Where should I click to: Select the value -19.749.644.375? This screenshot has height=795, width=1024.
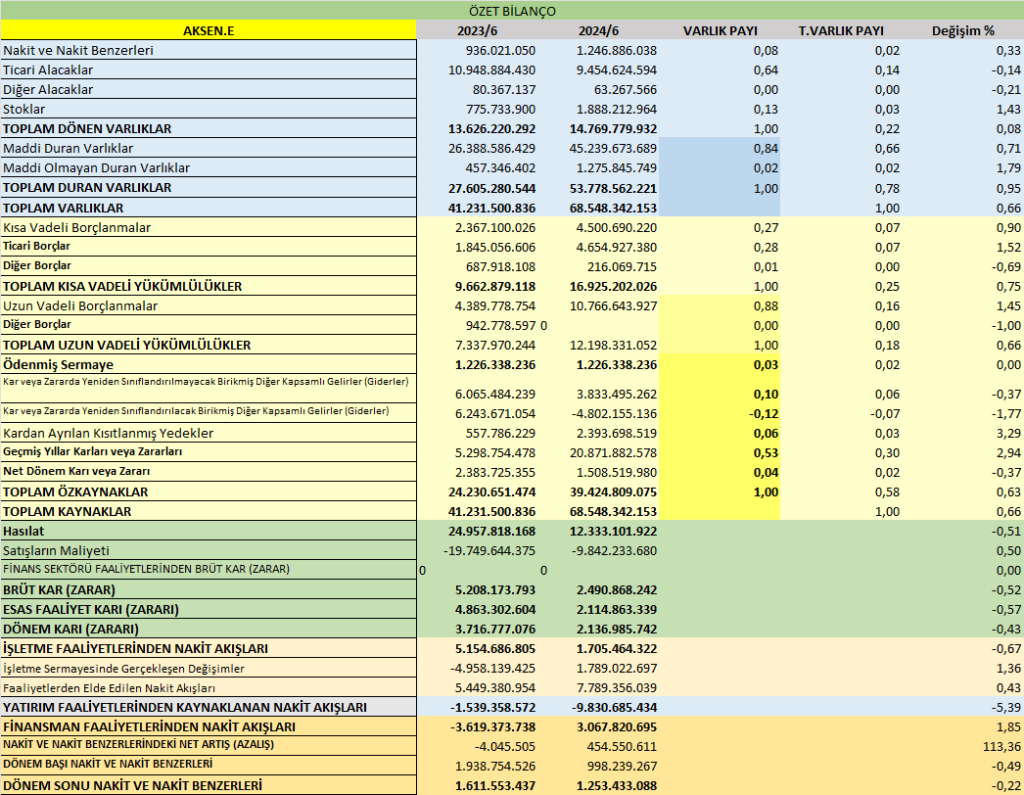click(489, 551)
